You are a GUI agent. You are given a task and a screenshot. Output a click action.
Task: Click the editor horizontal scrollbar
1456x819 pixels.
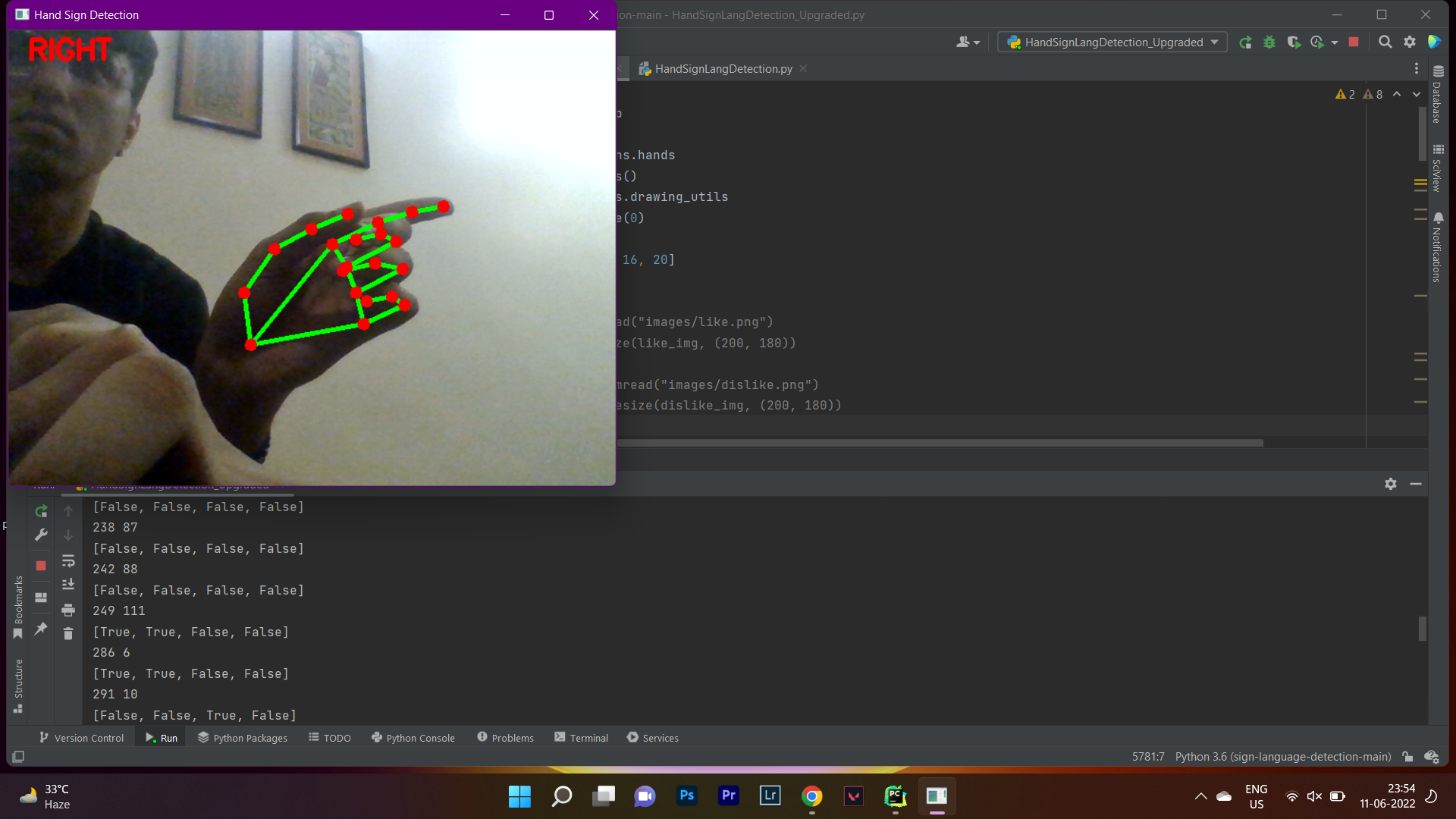click(940, 443)
